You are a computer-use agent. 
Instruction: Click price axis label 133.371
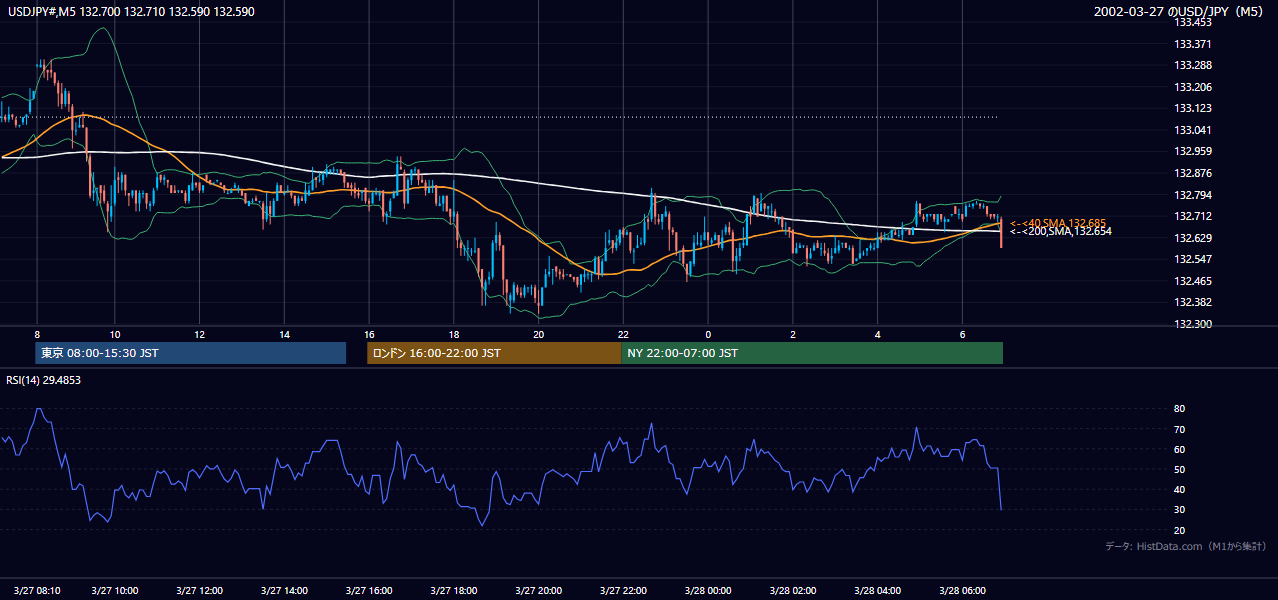pos(1192,44)
